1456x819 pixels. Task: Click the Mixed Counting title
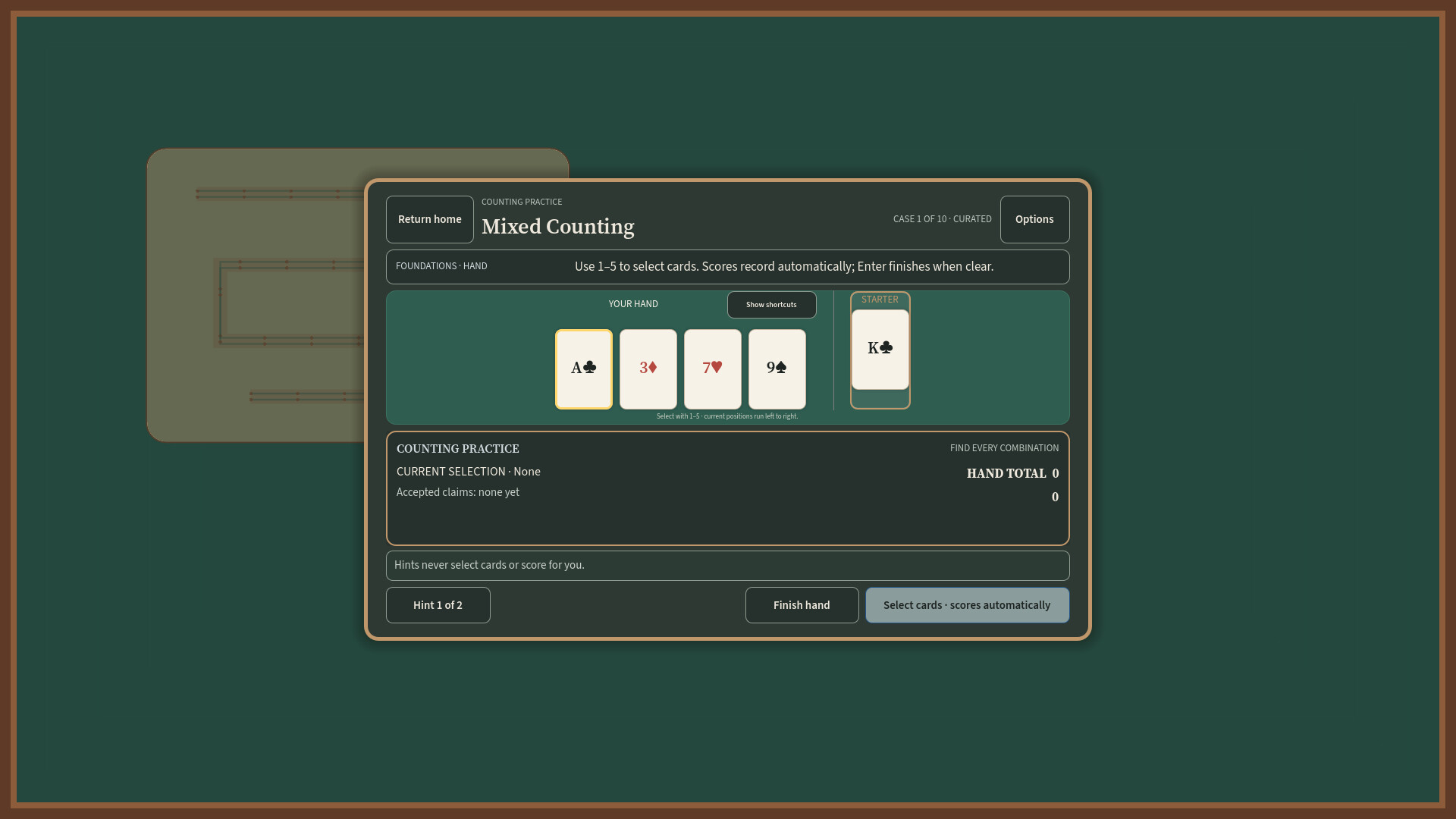click(x=557, y=227)
